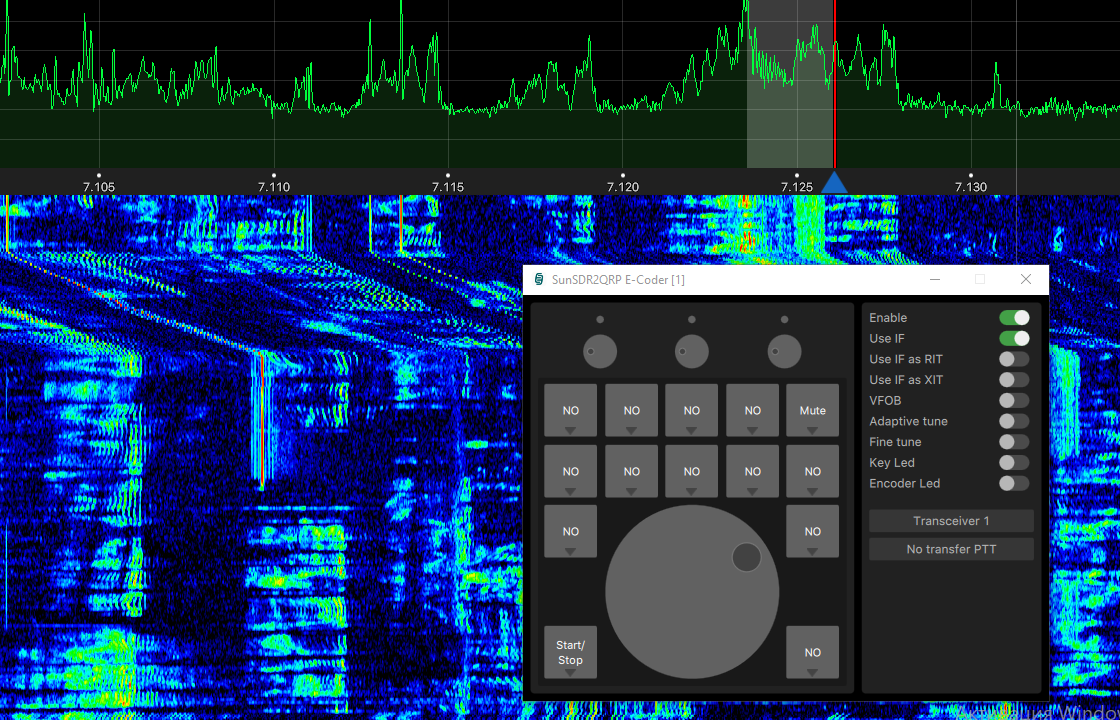
Task: Disable the Use IF toggle
Action: coord(1014,338)
